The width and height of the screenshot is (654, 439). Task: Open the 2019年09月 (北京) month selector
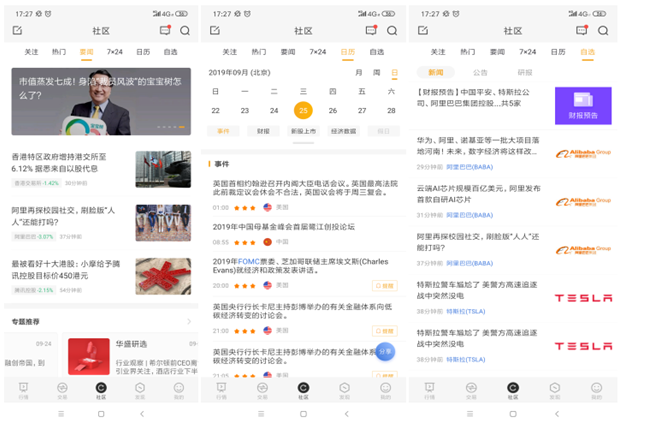click(x=242, y=73)
